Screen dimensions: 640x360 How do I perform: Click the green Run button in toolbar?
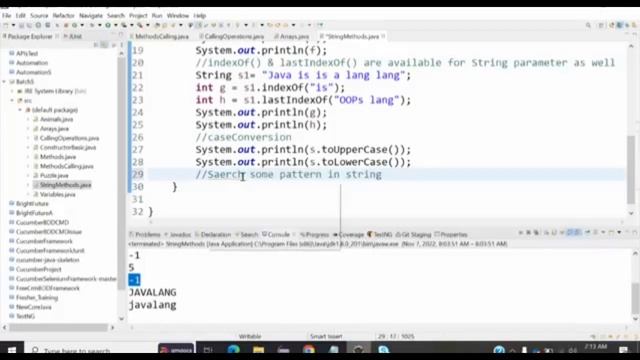[108, 25]
